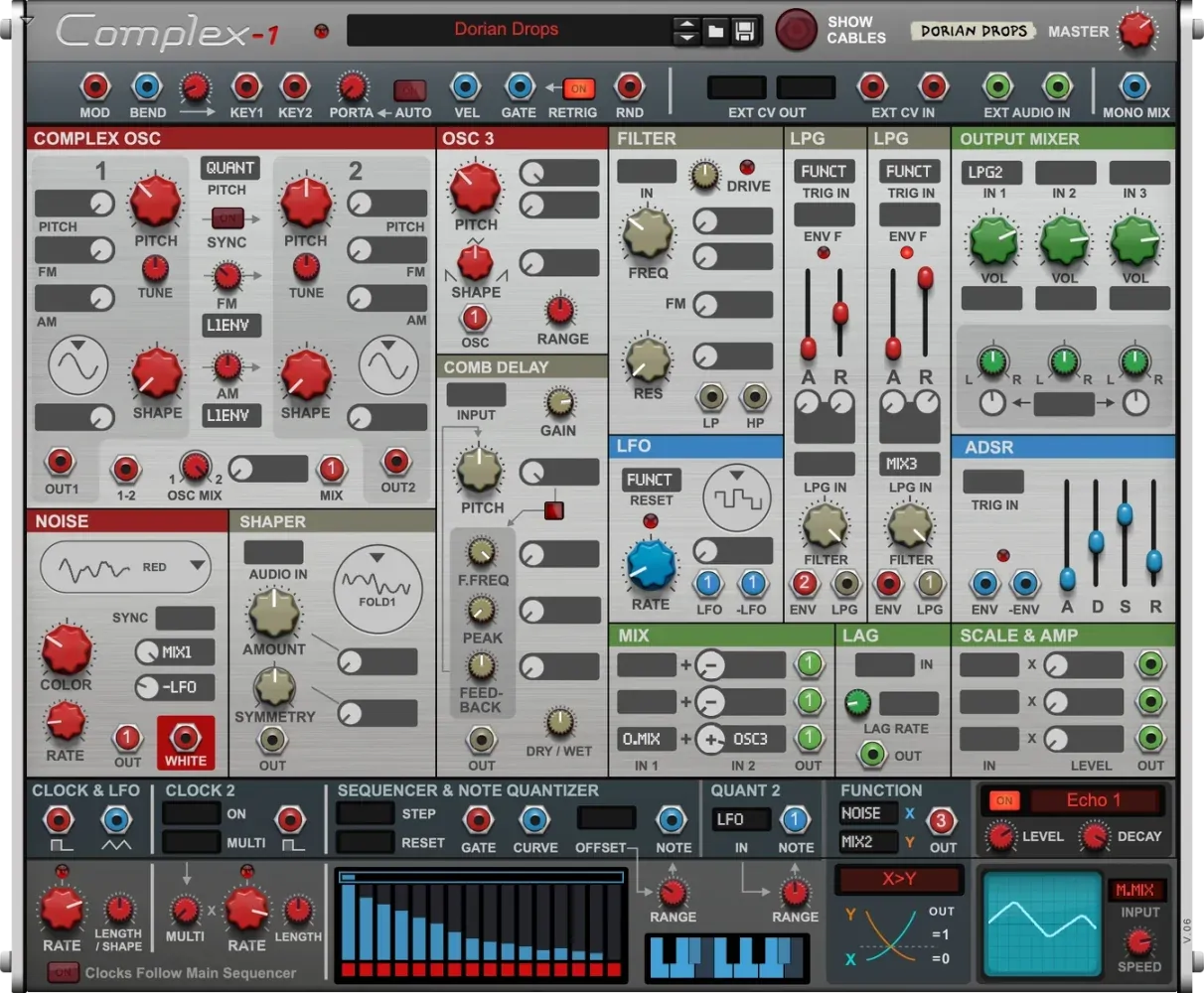Toggle the oscillator SYNC ON button
Screen dimensions: 1204x993
coord(227,217)
